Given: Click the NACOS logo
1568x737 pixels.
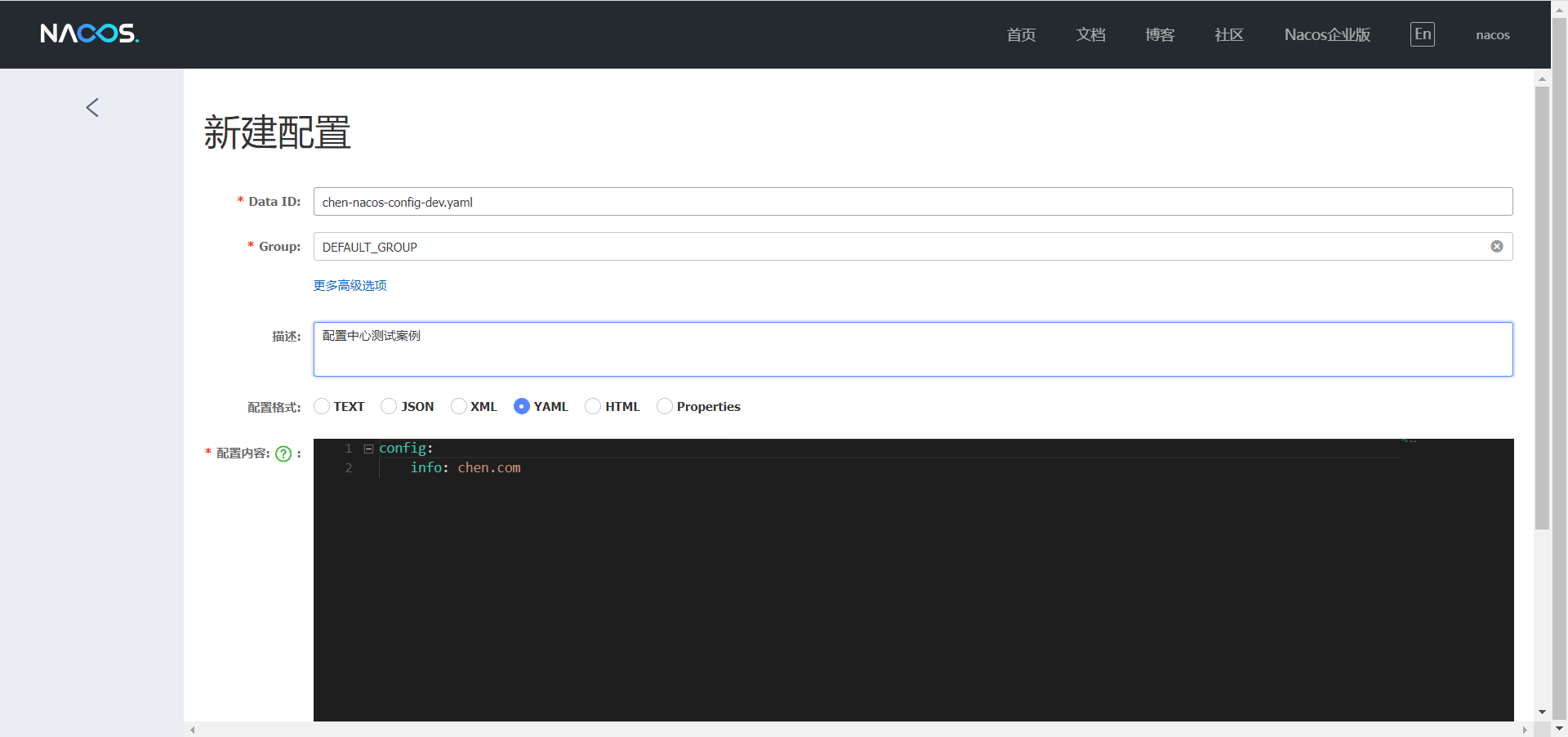Looking at the screenshot, I should click(90, 33).
